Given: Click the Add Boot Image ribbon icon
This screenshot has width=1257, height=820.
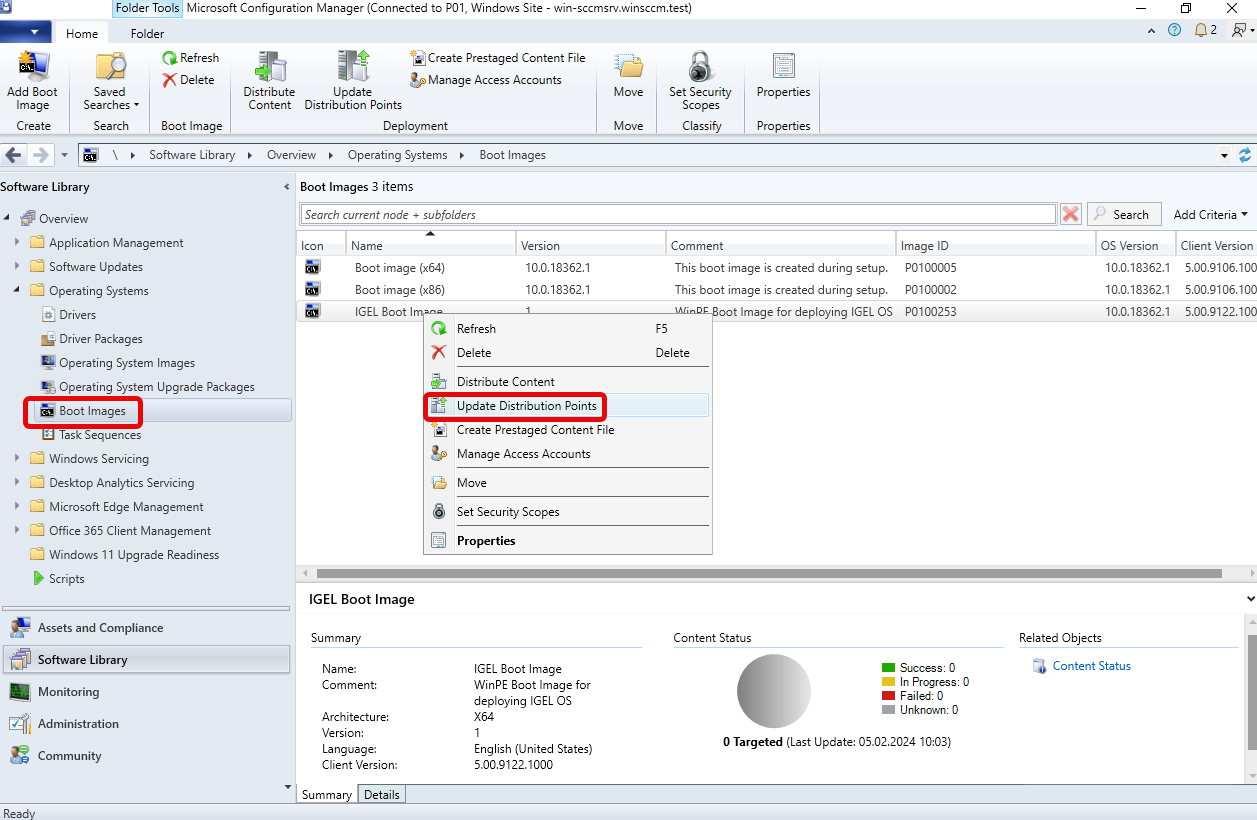Looking at the screenshot, I should click(32, 68).
